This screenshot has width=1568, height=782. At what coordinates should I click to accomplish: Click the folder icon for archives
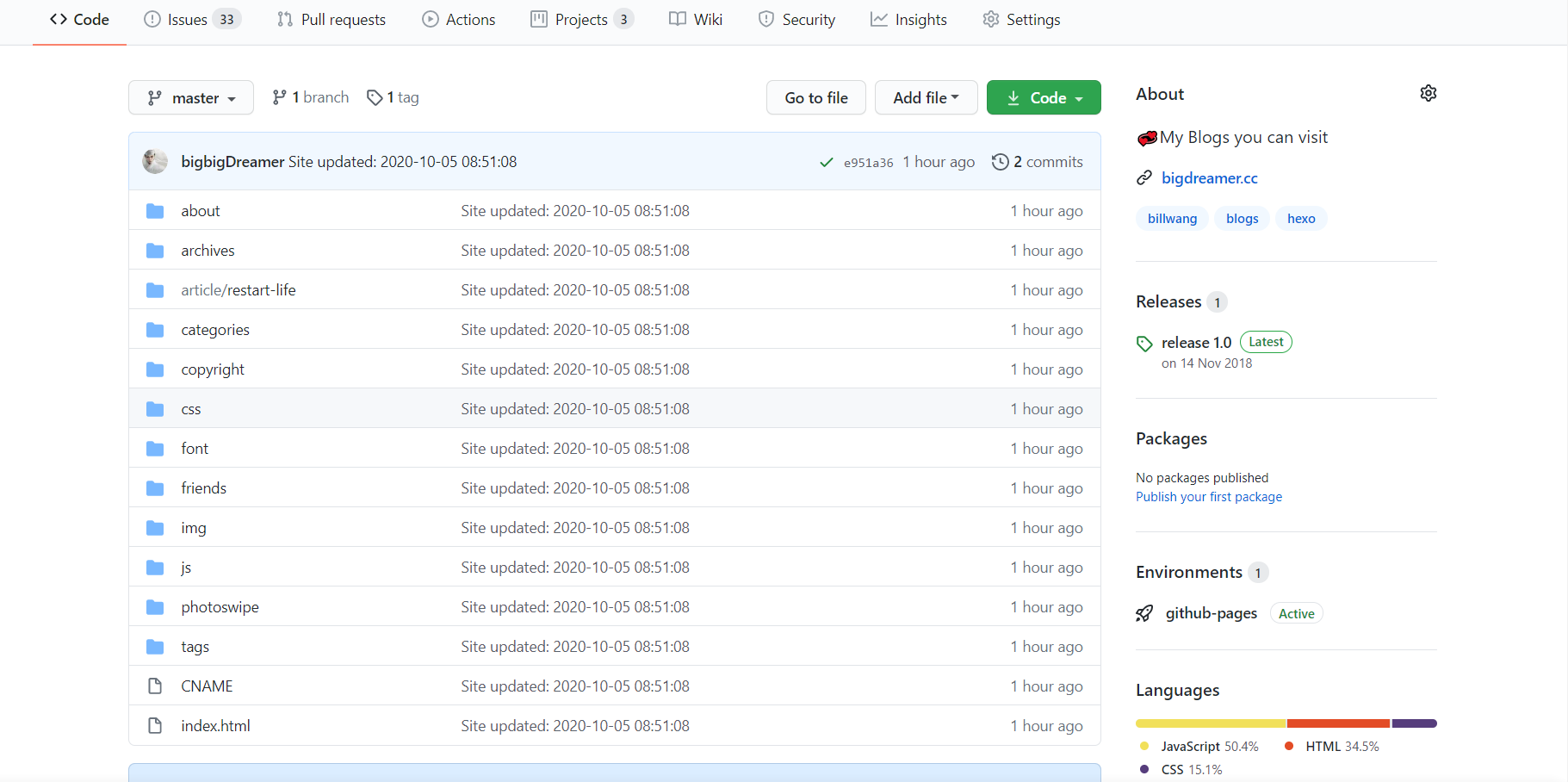click(x=155, y=251)
